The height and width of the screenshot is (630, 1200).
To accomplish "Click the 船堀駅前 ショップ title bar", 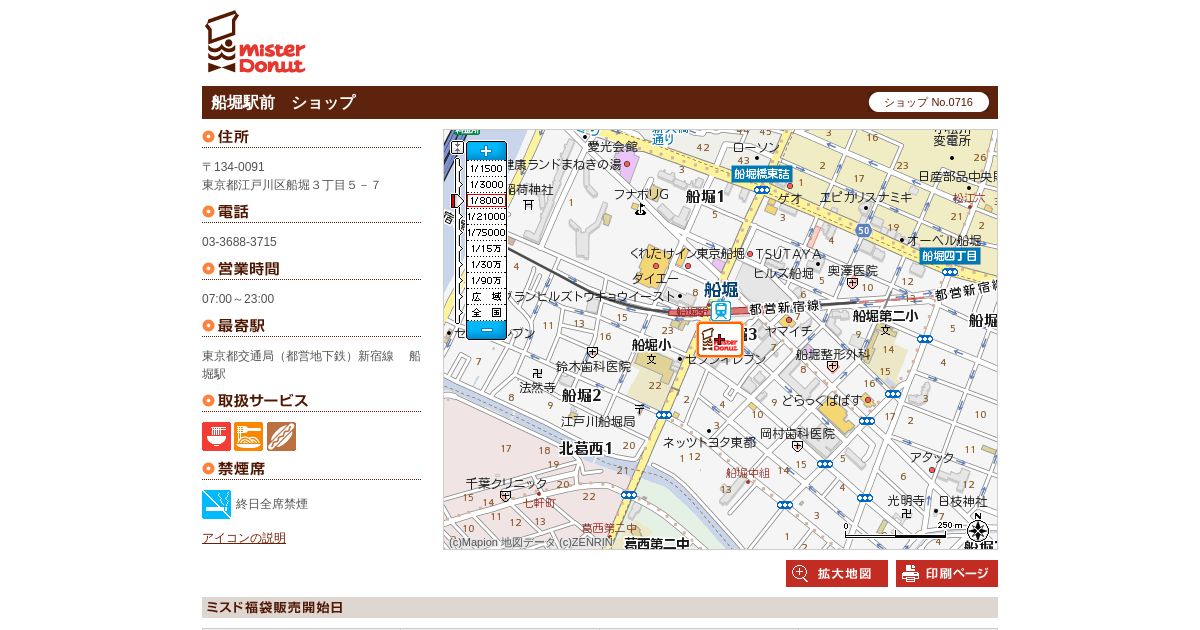I will 600,102.
